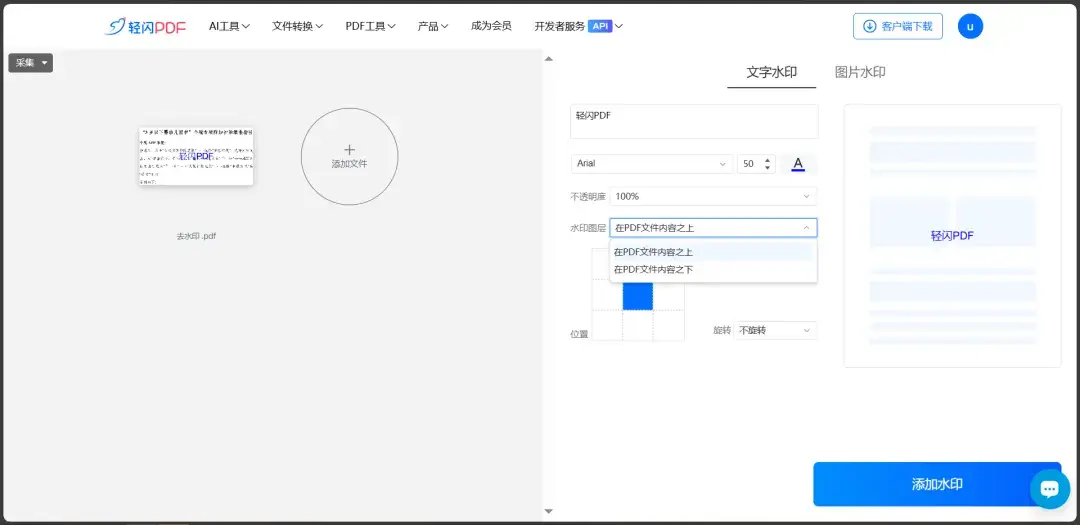This screenshot has width=1080, height=525.
Task: Click the watermark preview 轻闪PDF text
Action: 953,236
